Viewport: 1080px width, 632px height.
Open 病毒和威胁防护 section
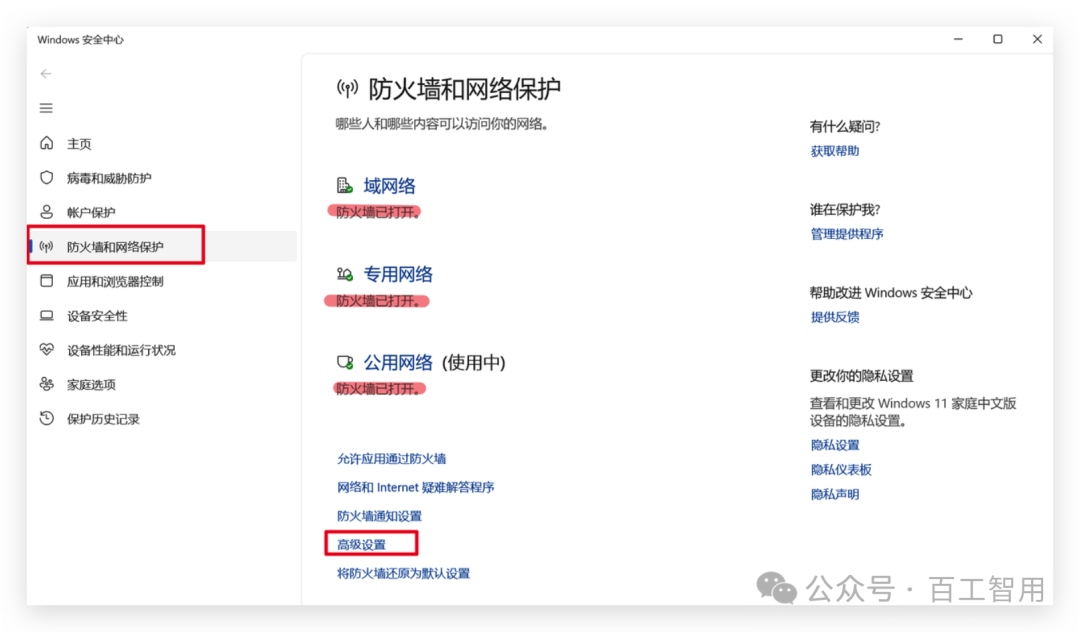[109, 178]
